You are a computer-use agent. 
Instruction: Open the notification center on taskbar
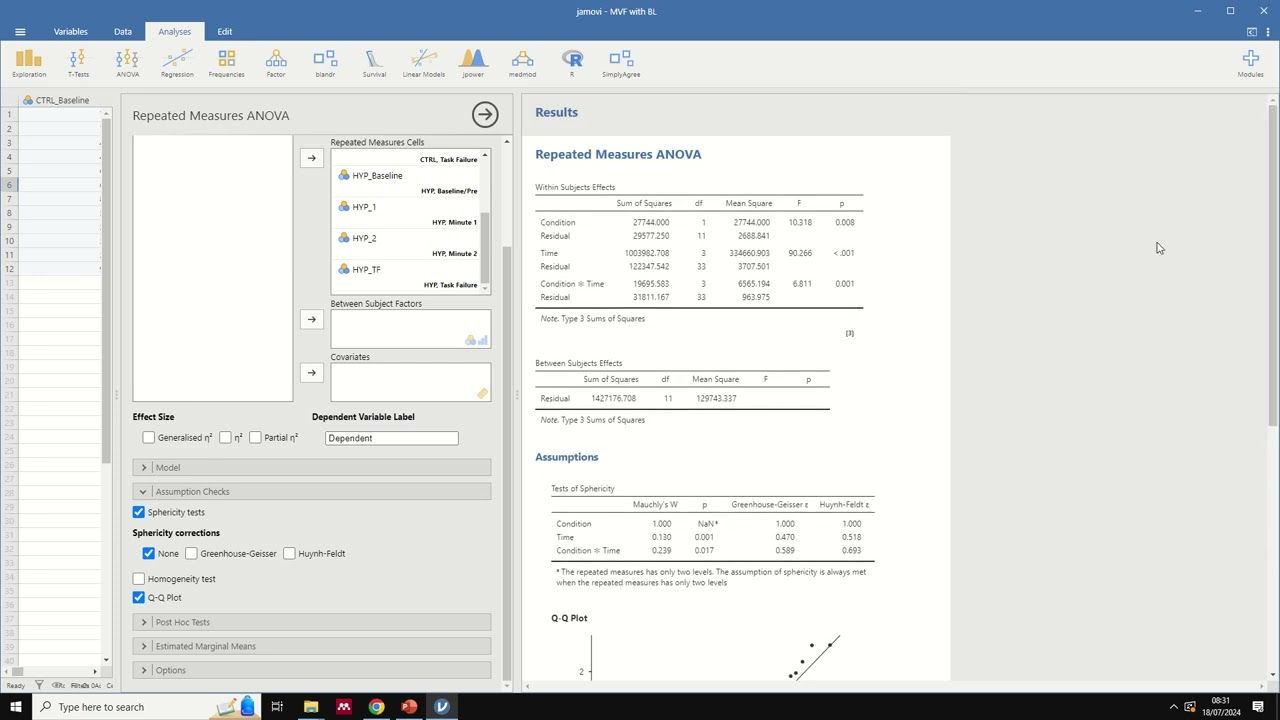pyautogui.click(x=1258, y=707)
